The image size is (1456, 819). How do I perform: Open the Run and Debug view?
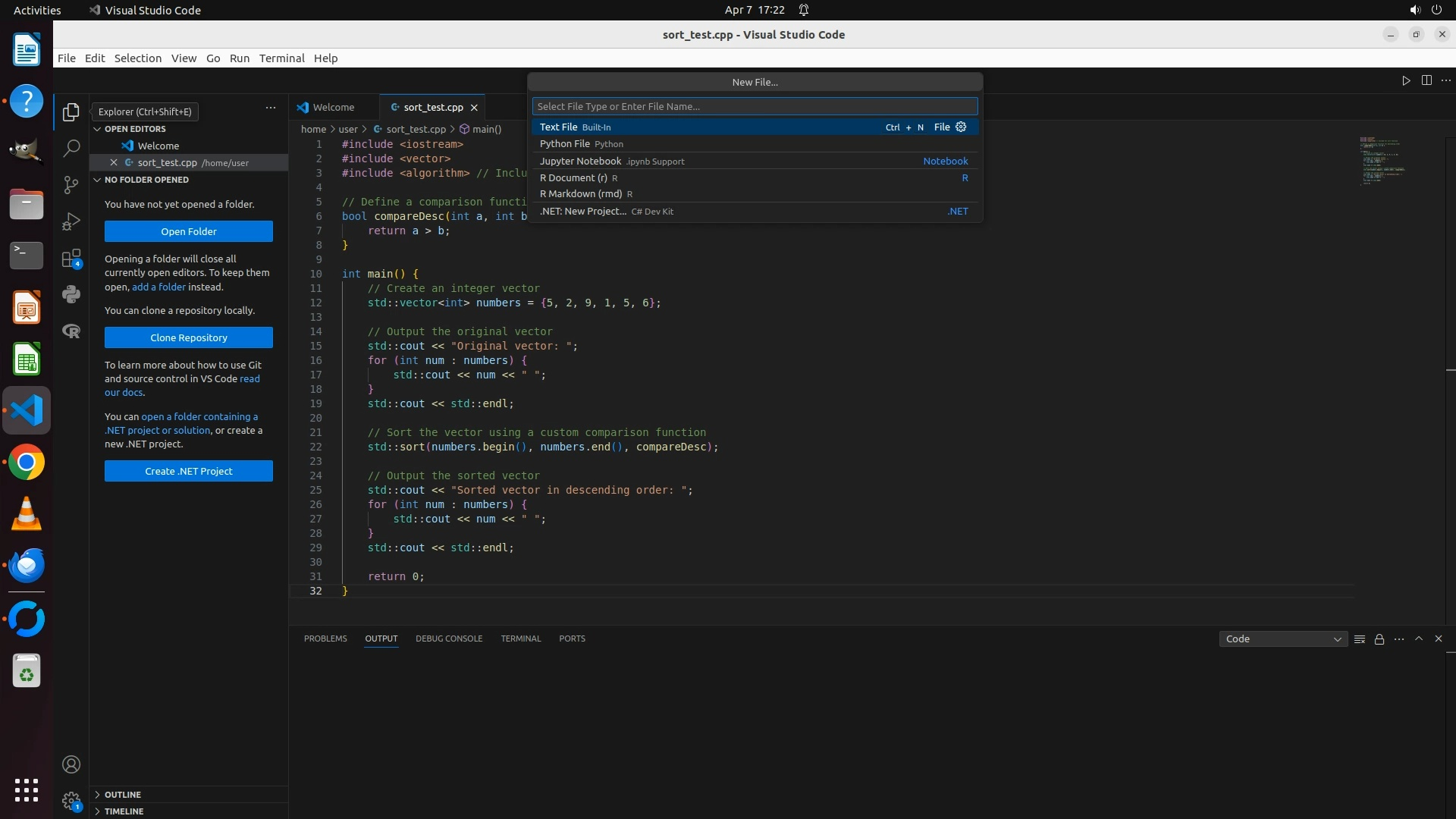pyautogui.click(x=71, y=221)
